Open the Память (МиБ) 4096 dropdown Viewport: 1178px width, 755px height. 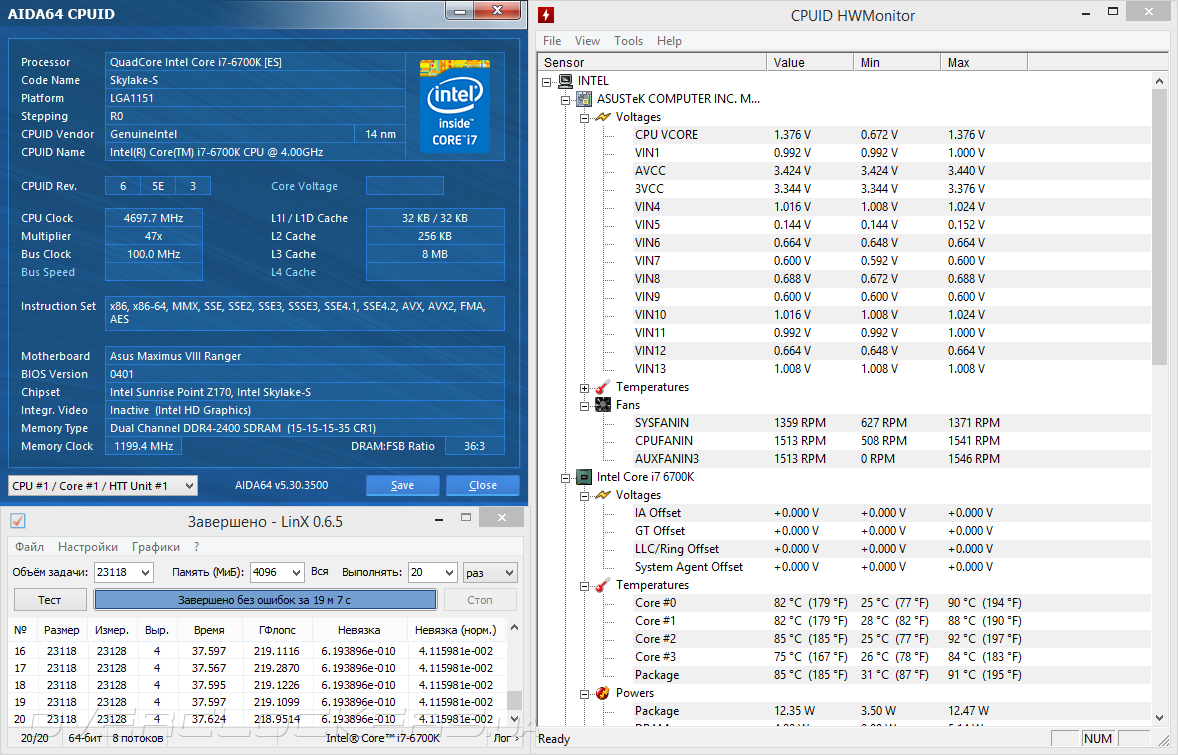(294, 573)
